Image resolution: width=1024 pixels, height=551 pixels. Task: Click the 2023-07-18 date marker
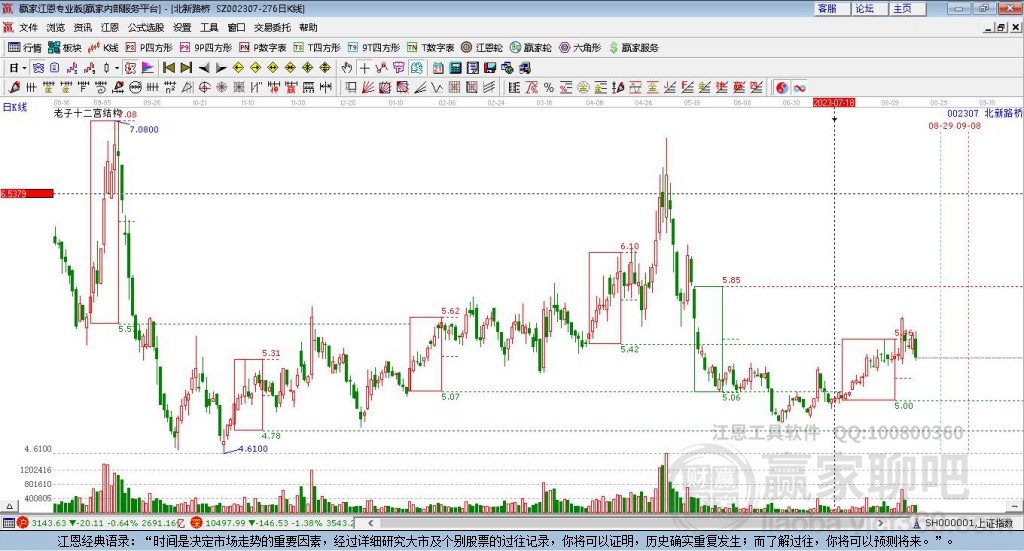(x=834, y=103)
